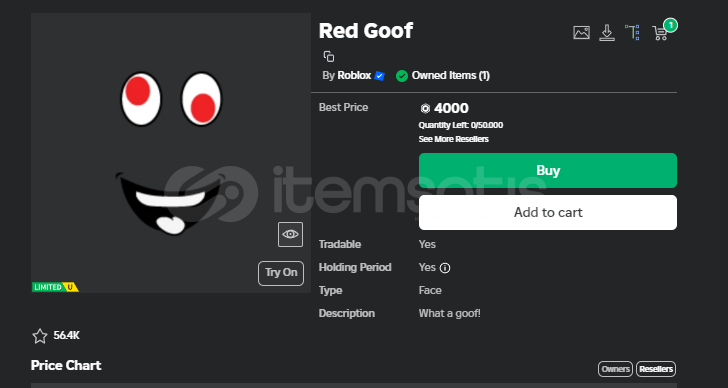This screenshot has width=728, height=388.
Task: Click the Robux icon next to 4000
Action: [x=425, y=109]
